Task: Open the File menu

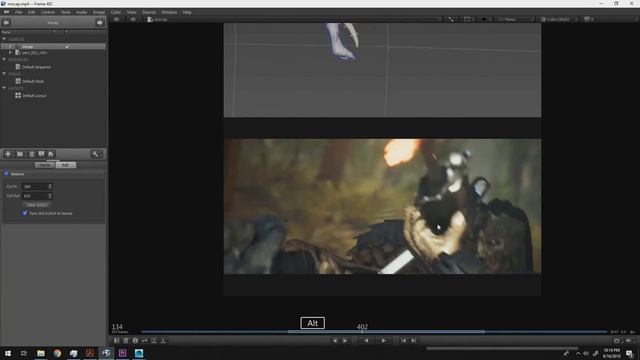Action: pos(18,12)
